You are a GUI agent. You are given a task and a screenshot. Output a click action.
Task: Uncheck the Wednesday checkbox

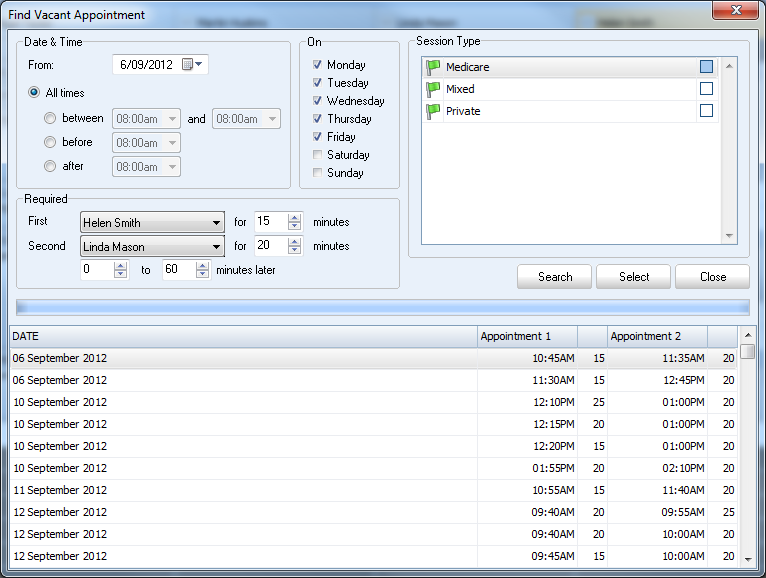click(x=318, y=101)
